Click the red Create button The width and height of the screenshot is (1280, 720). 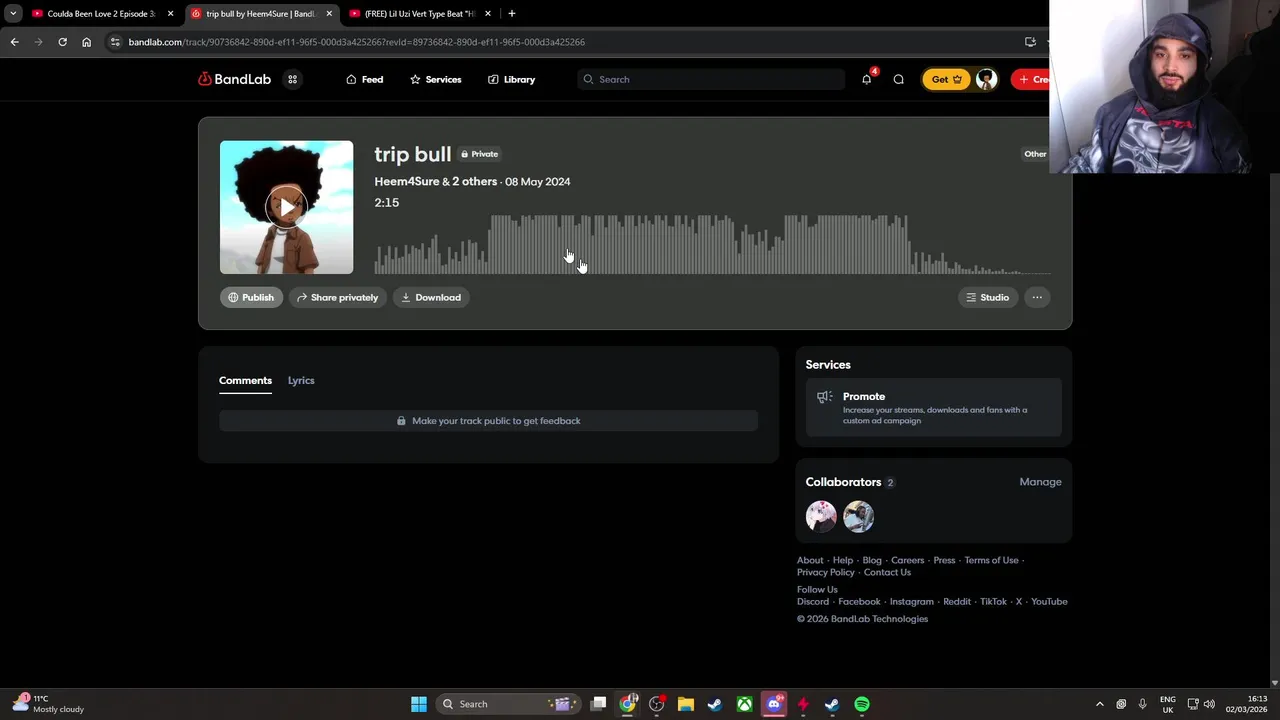click(1032, 79)
